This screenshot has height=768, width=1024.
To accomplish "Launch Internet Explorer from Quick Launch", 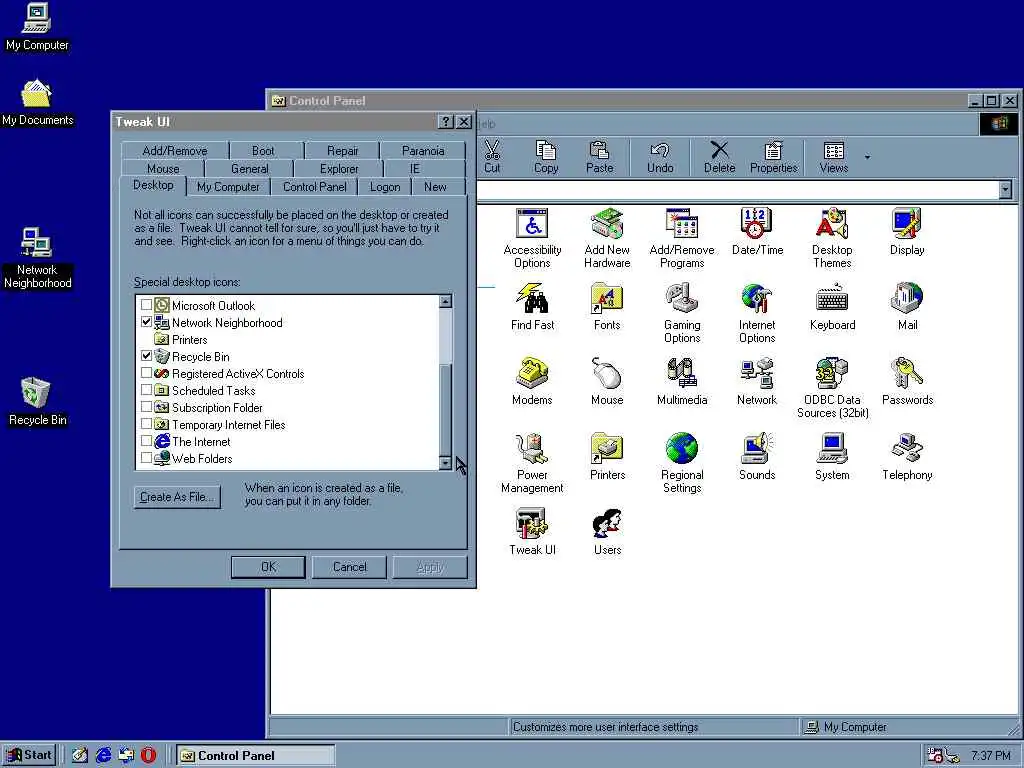I will [x=103, y=755].
